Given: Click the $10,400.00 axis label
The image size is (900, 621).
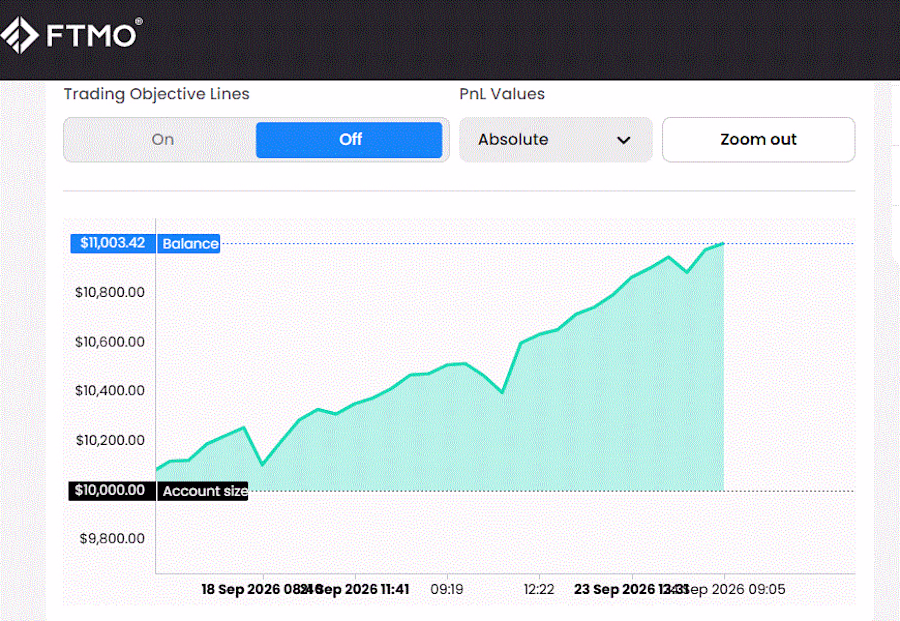Looking at the screenshot, I should pos(110,391).
